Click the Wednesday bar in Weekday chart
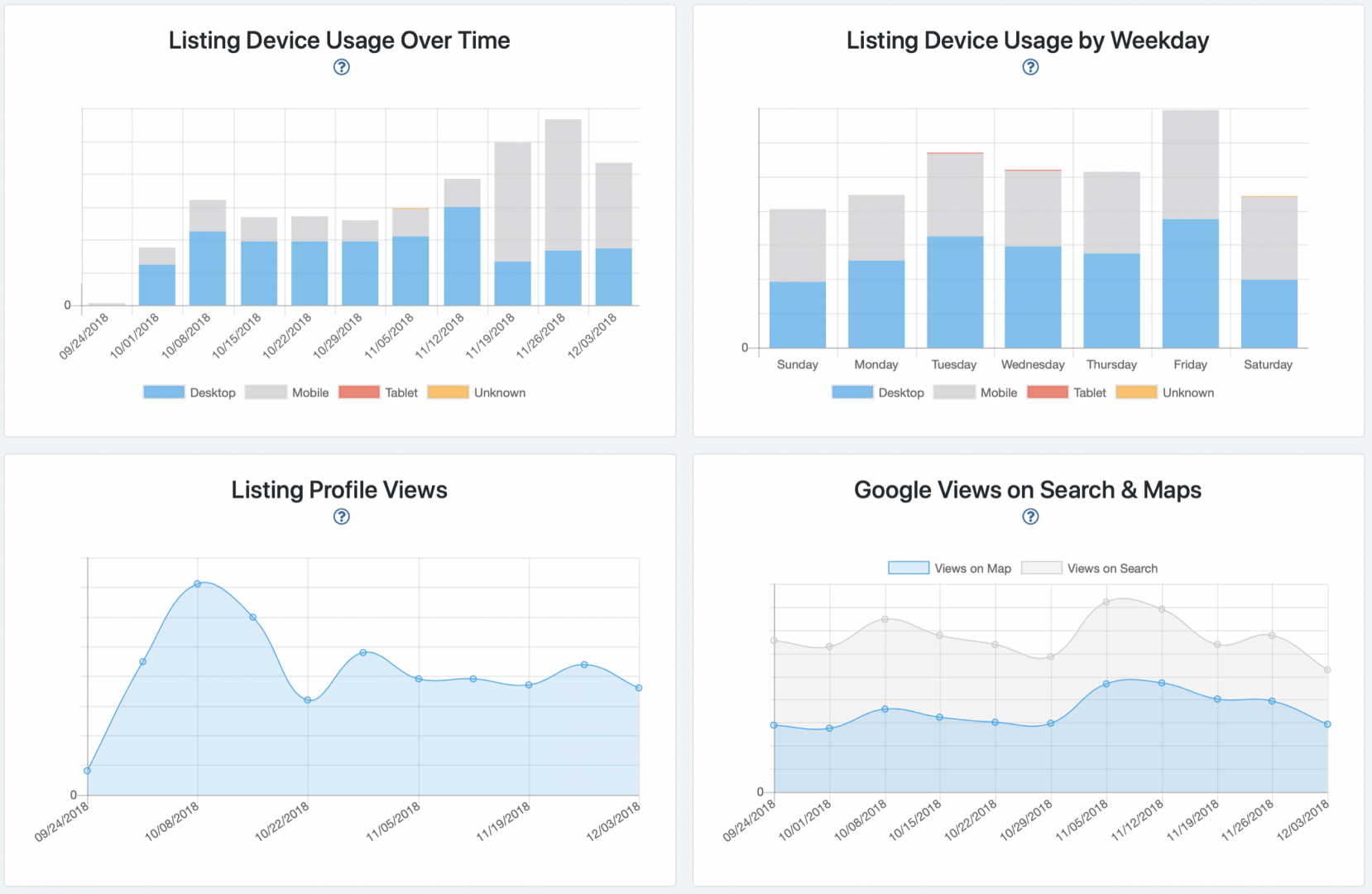 click(1033, 259)
